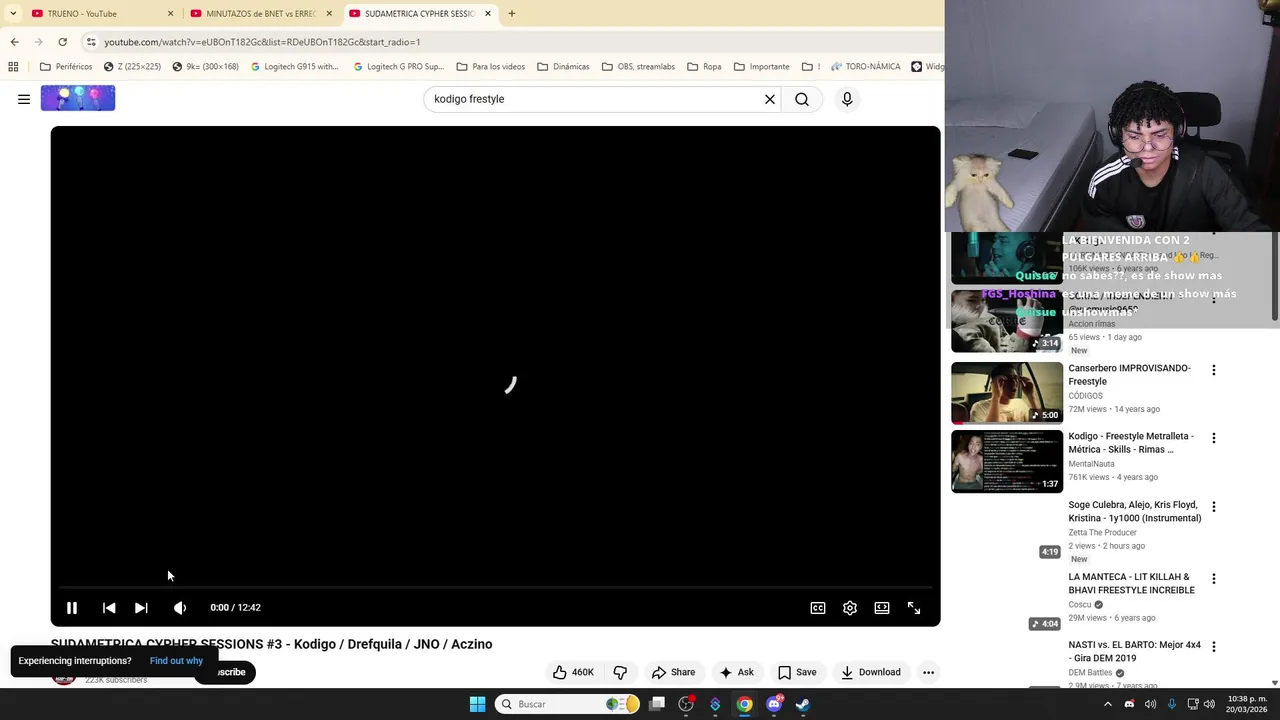Download the video

pos(871,672)
